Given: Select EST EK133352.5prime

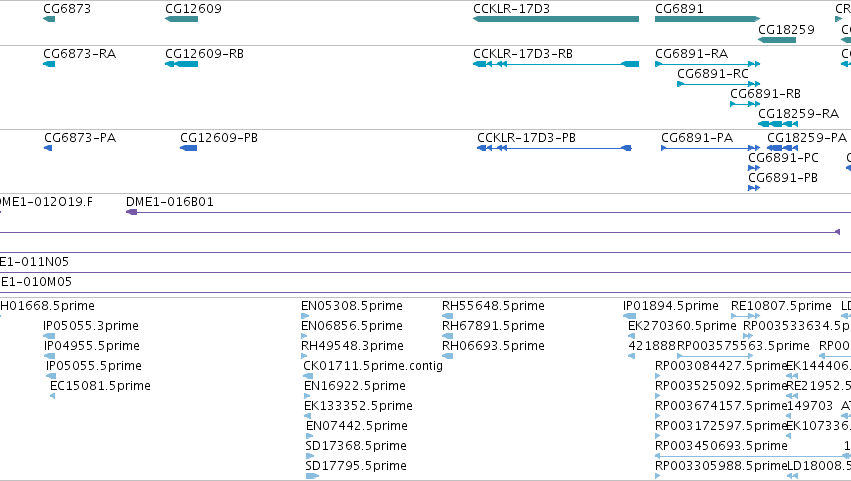Looking at the screenshot, I should [307, 416].
